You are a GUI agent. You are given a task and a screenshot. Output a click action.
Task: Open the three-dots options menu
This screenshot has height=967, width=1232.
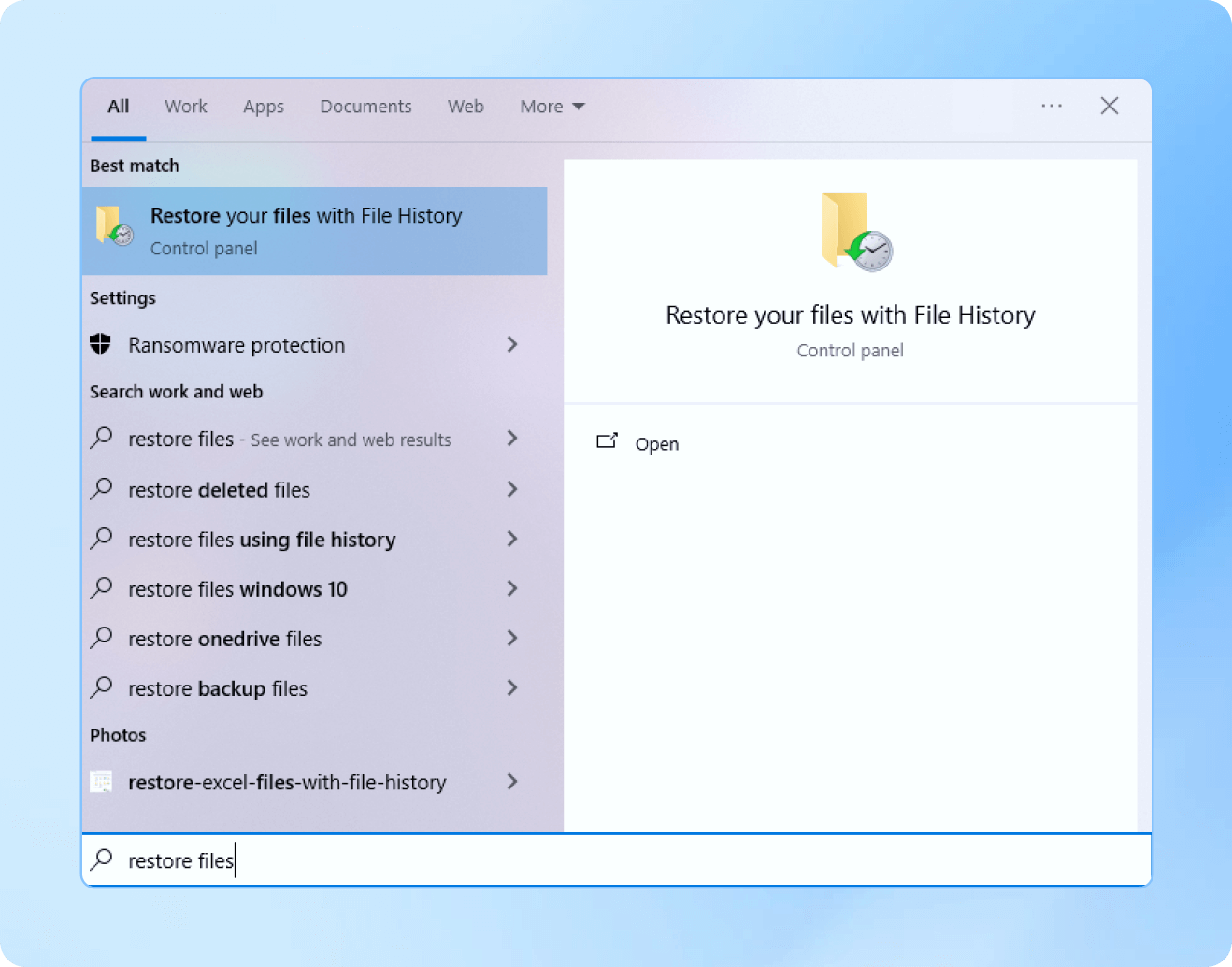coord(1052,106)
